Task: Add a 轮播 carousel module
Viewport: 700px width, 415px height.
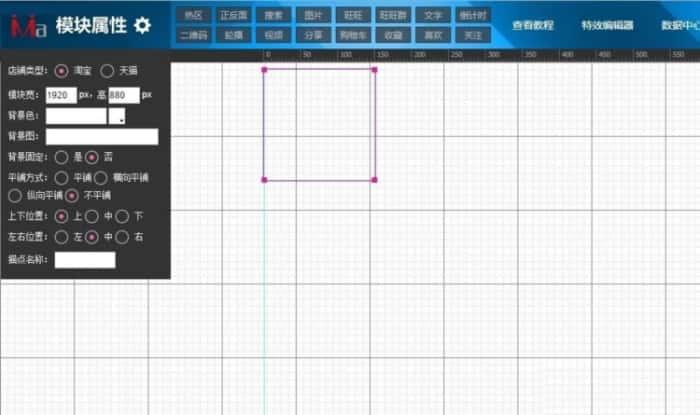Action: (234, 35)
